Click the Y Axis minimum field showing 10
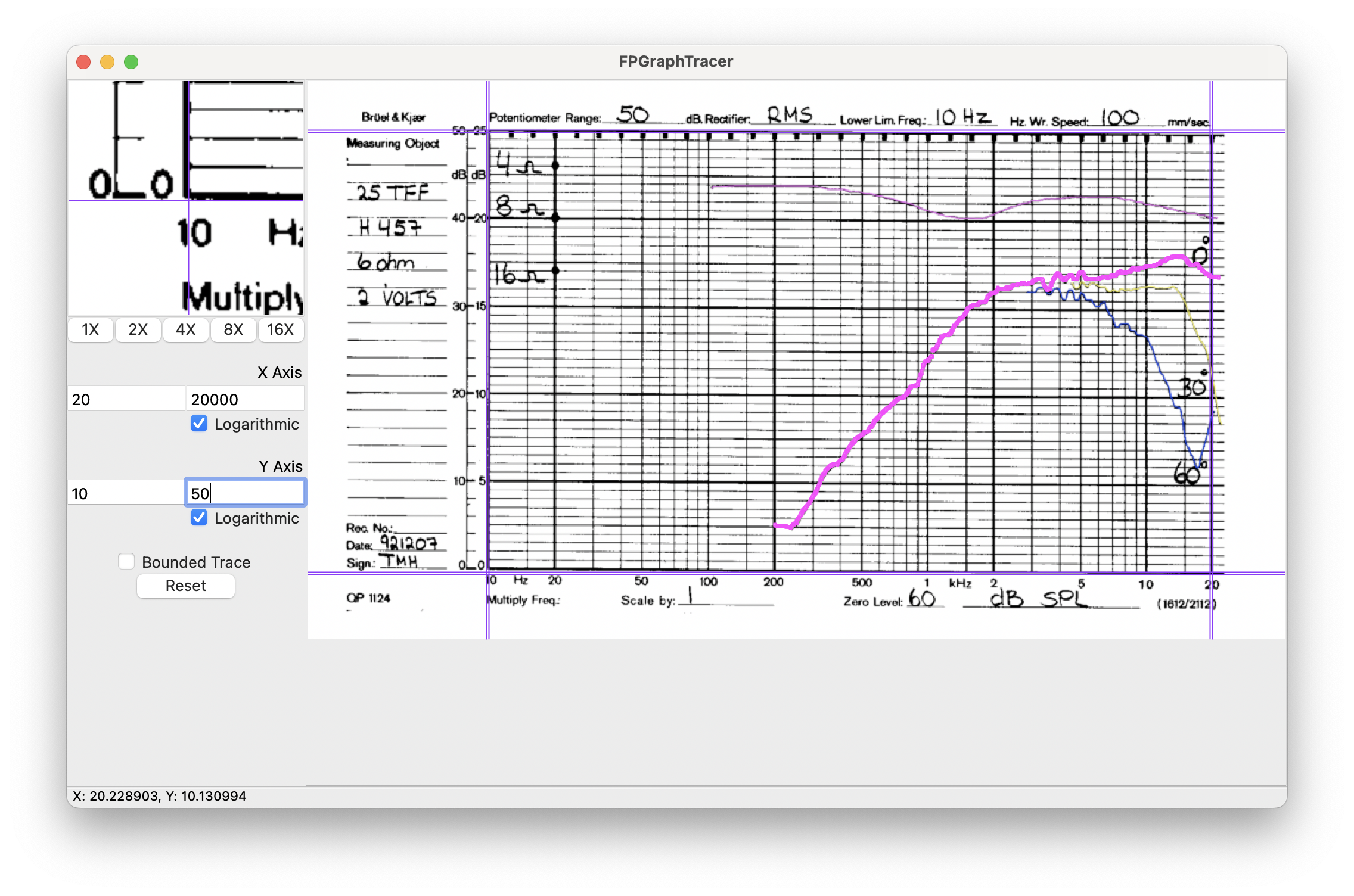Image resolution: width=1354 pixels, height=896 pixels. tap(126, 493)
